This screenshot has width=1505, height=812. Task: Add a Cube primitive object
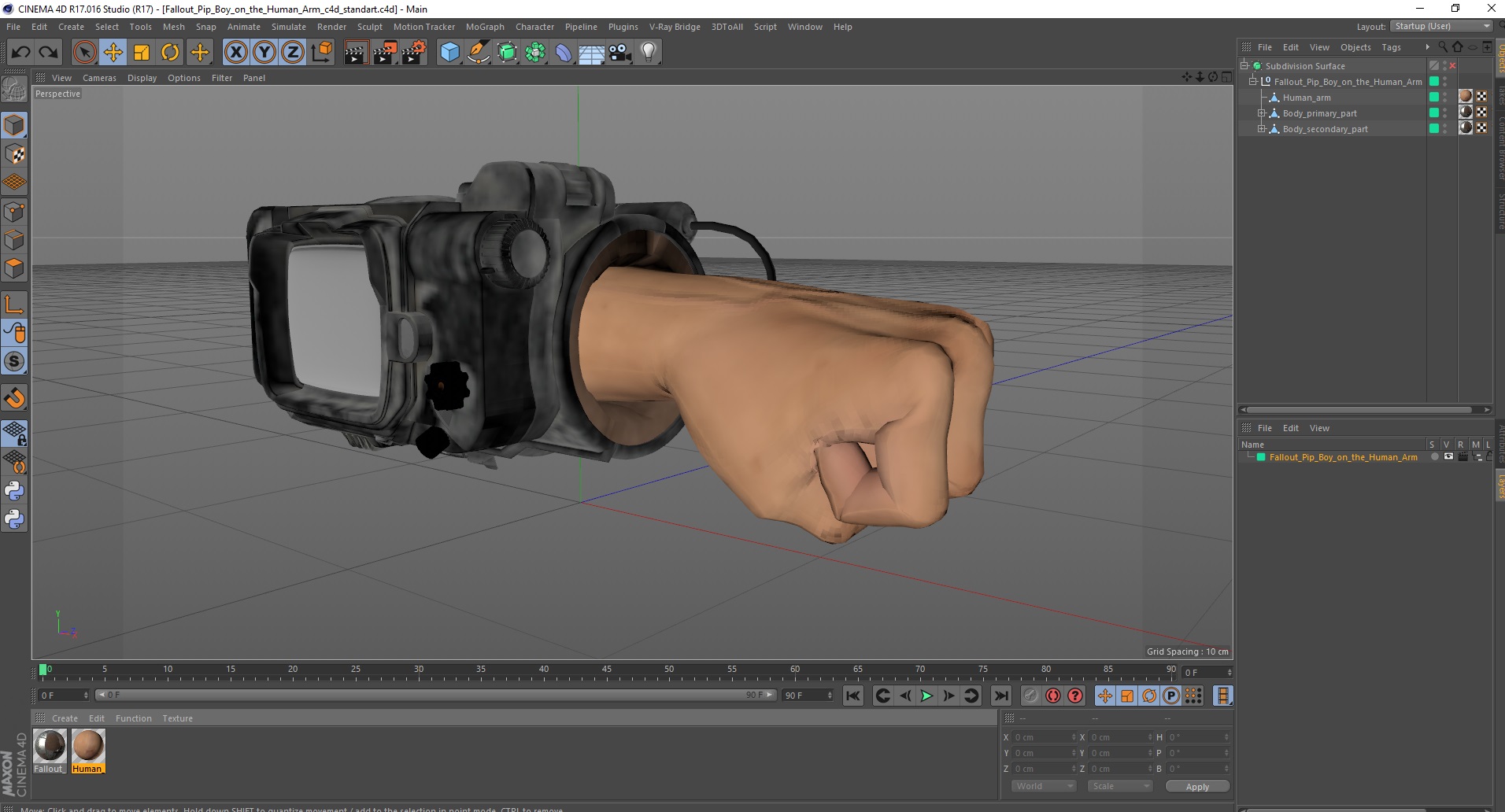click(x=449, y=53)
